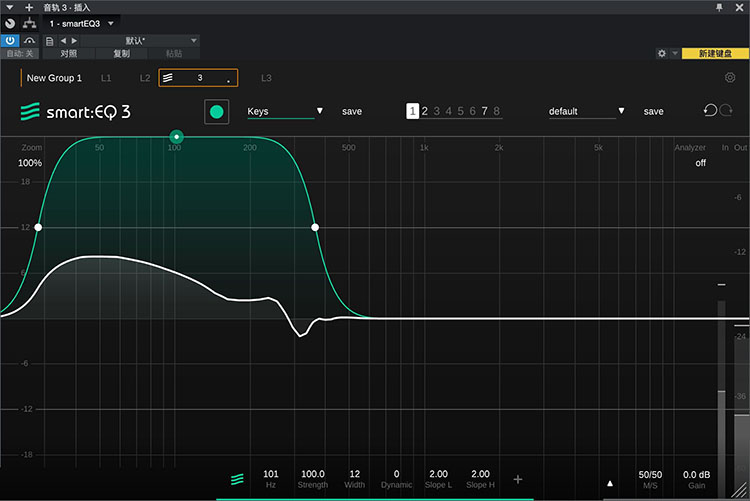Click the Zoom 100% value
Viewport: 750px width, 501px height.
click(30, 163)
